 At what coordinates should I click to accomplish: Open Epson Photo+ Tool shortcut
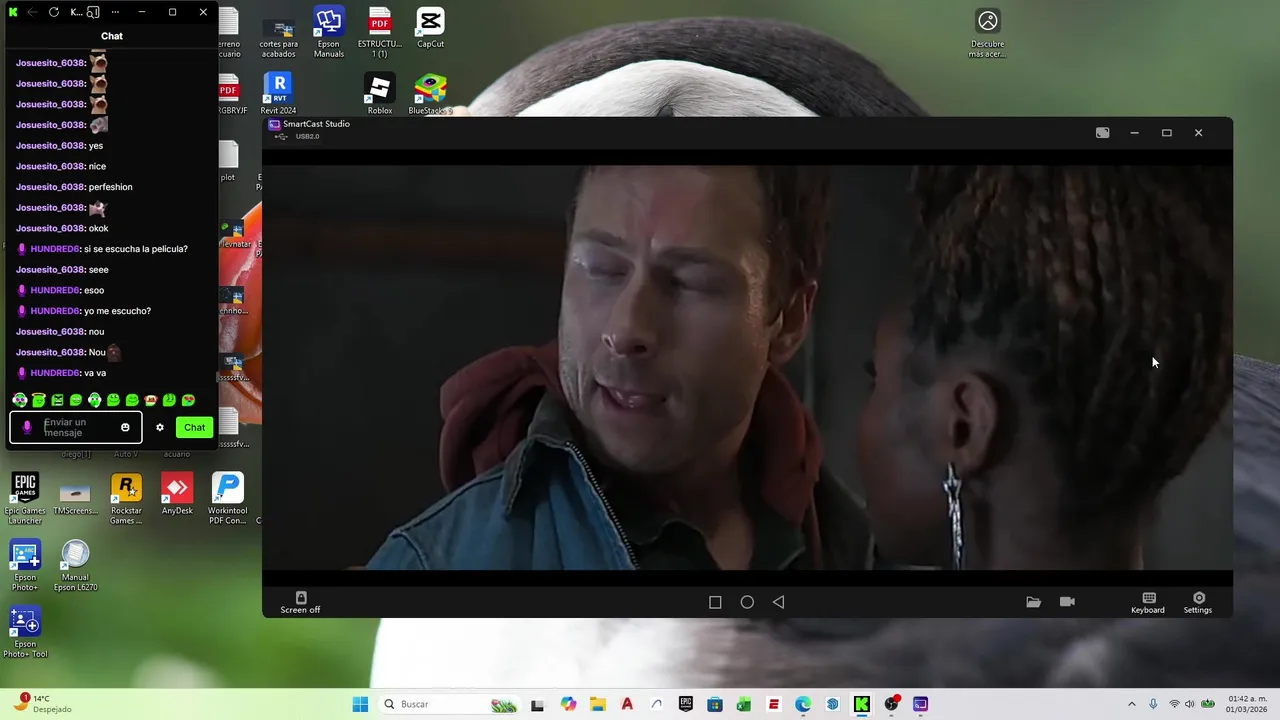[x=25, y=632]
